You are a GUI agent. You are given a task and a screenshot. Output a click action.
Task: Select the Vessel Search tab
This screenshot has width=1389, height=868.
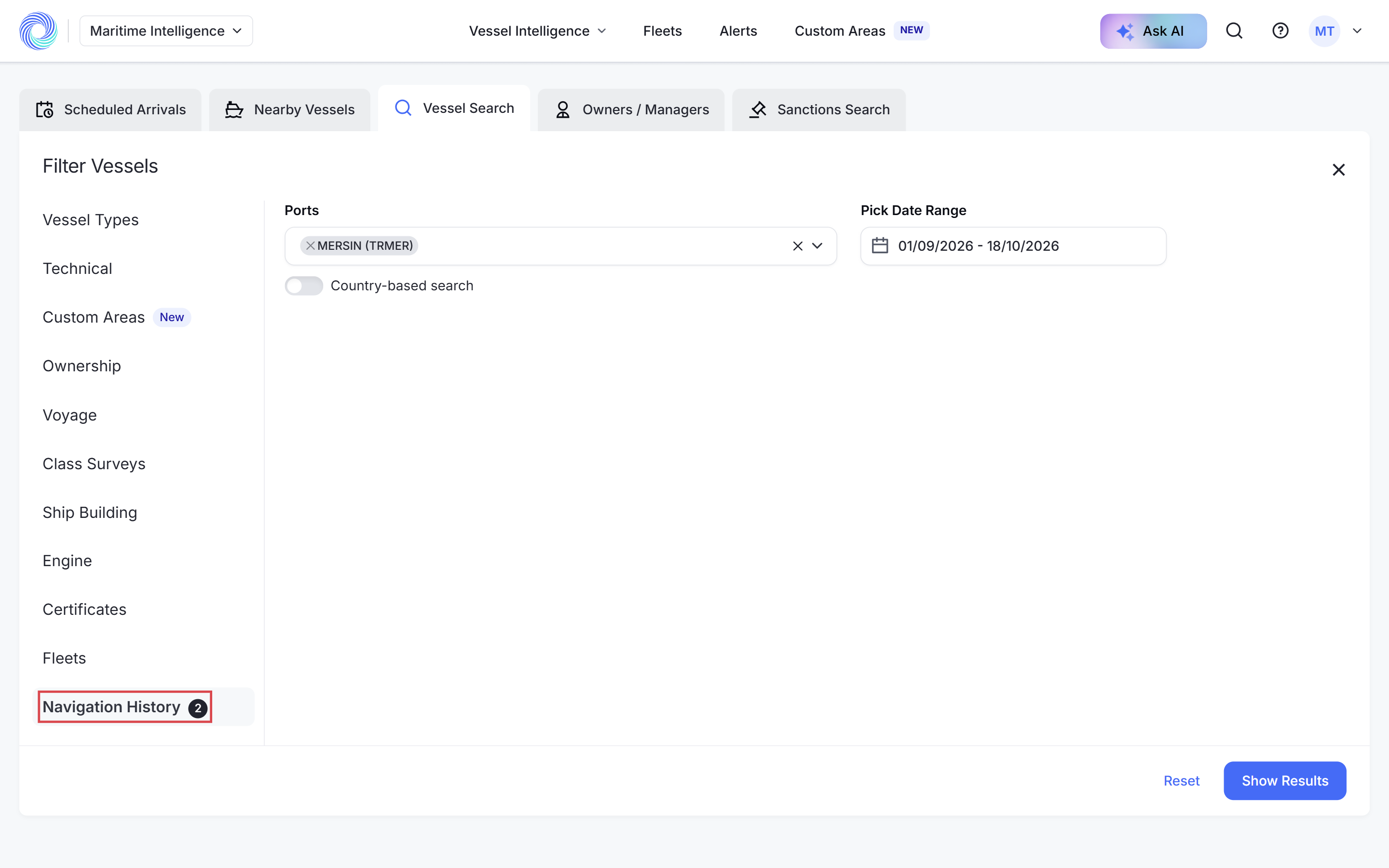(454, 108)
